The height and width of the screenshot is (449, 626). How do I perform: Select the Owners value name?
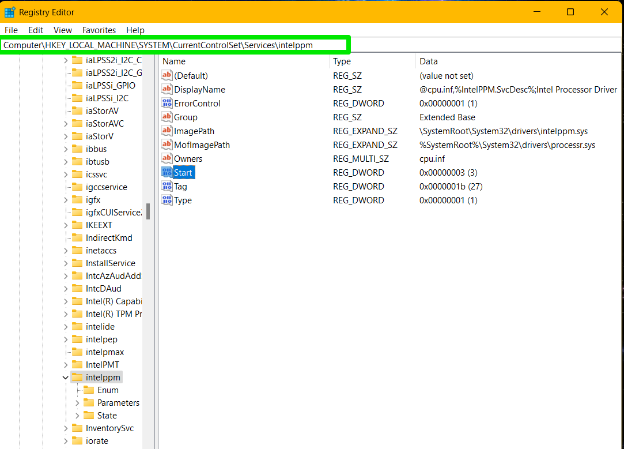pyautogui.click(x=188, y=158)
